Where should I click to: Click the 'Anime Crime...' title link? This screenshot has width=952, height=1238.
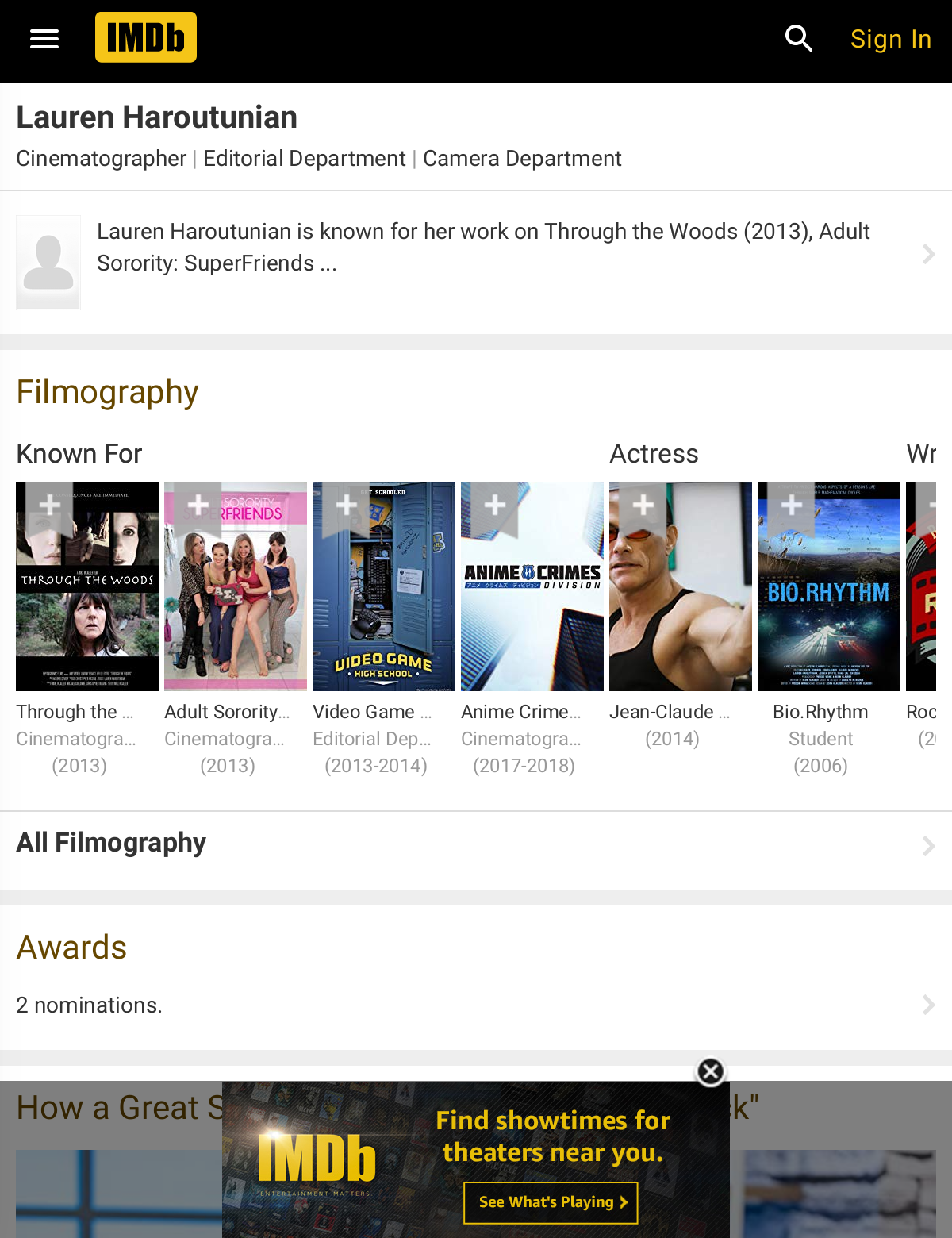(521, 712)
